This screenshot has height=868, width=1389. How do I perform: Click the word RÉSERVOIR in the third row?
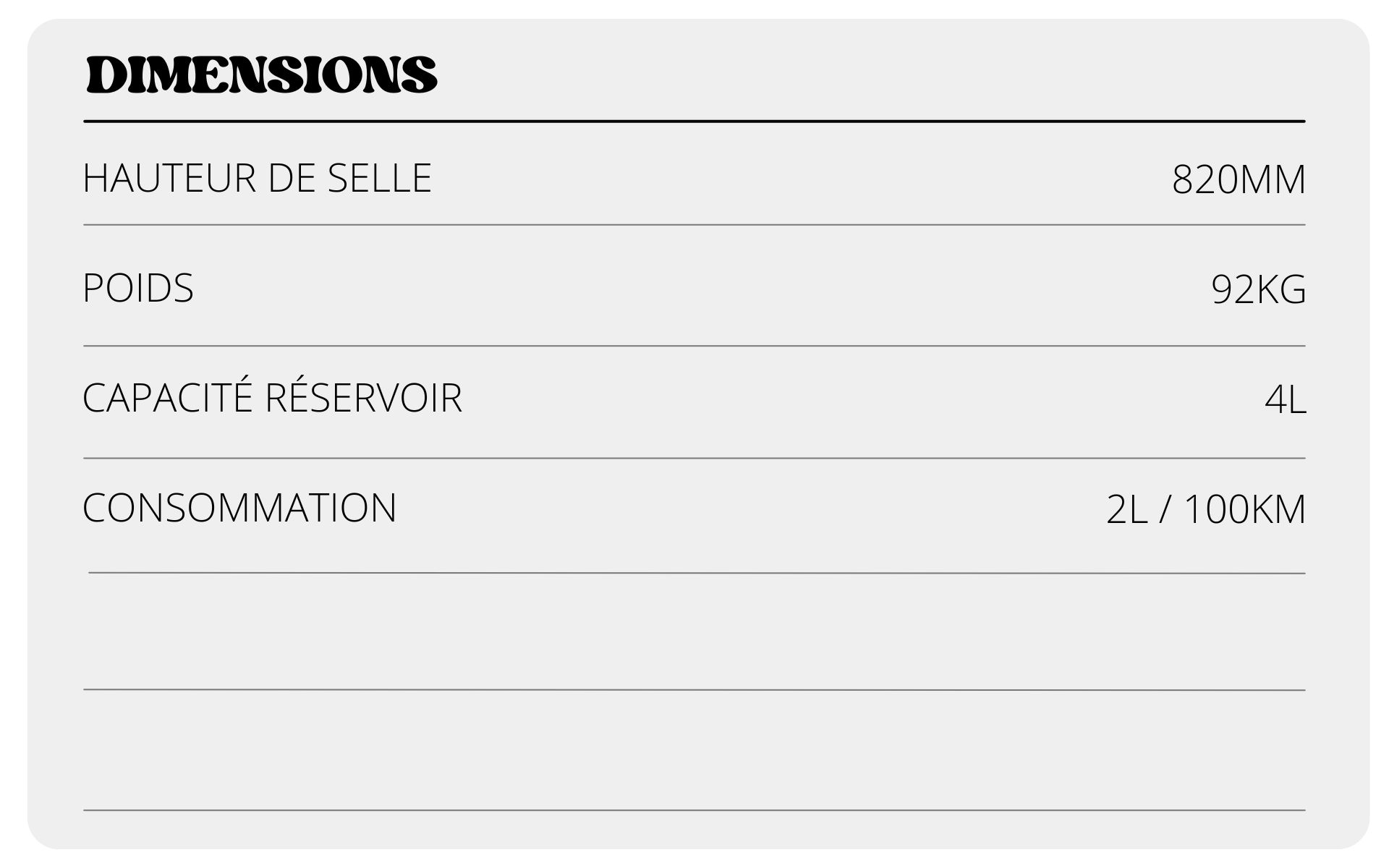click(x=363, y=398)
